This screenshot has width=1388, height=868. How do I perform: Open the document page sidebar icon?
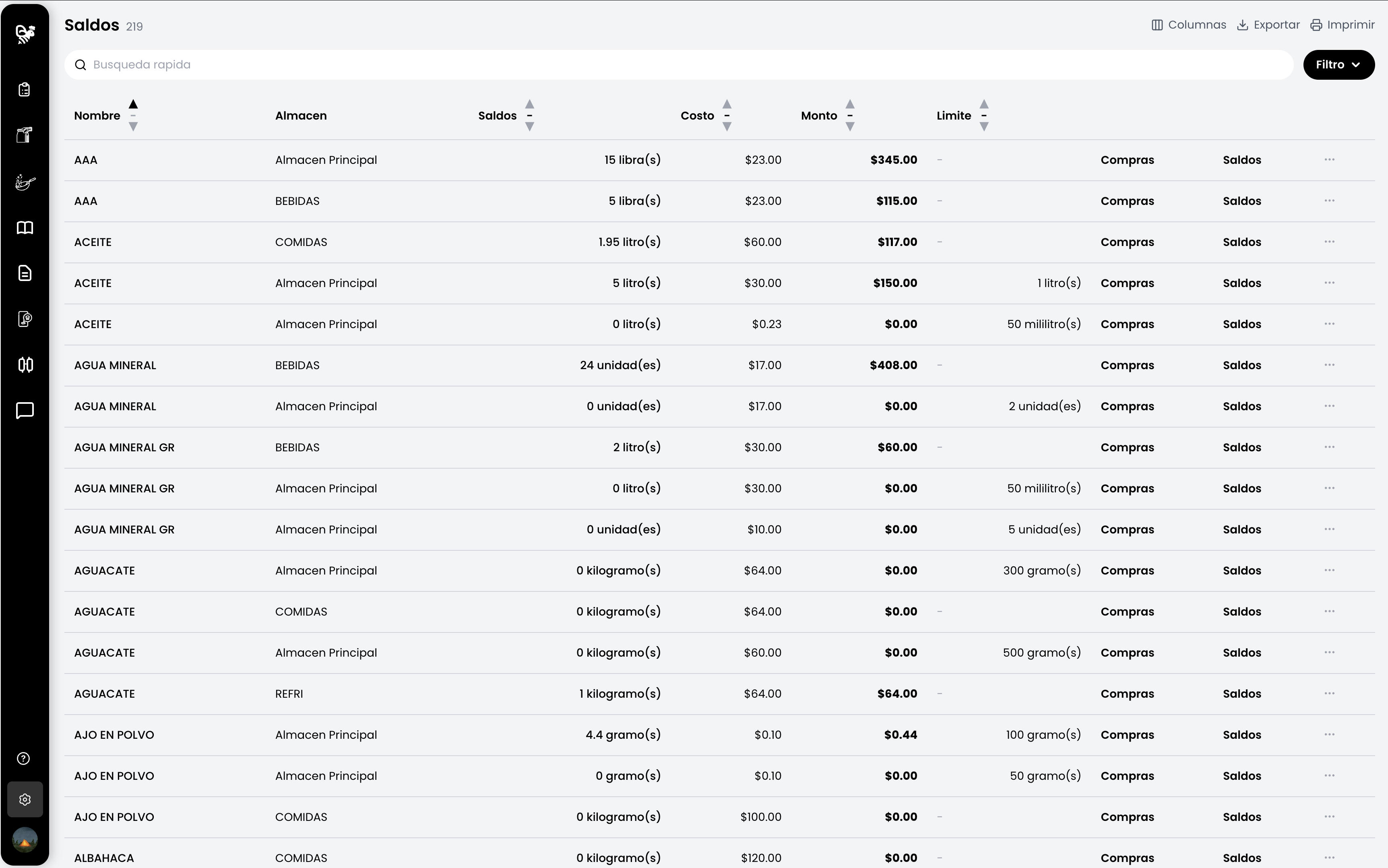(25, 273)
